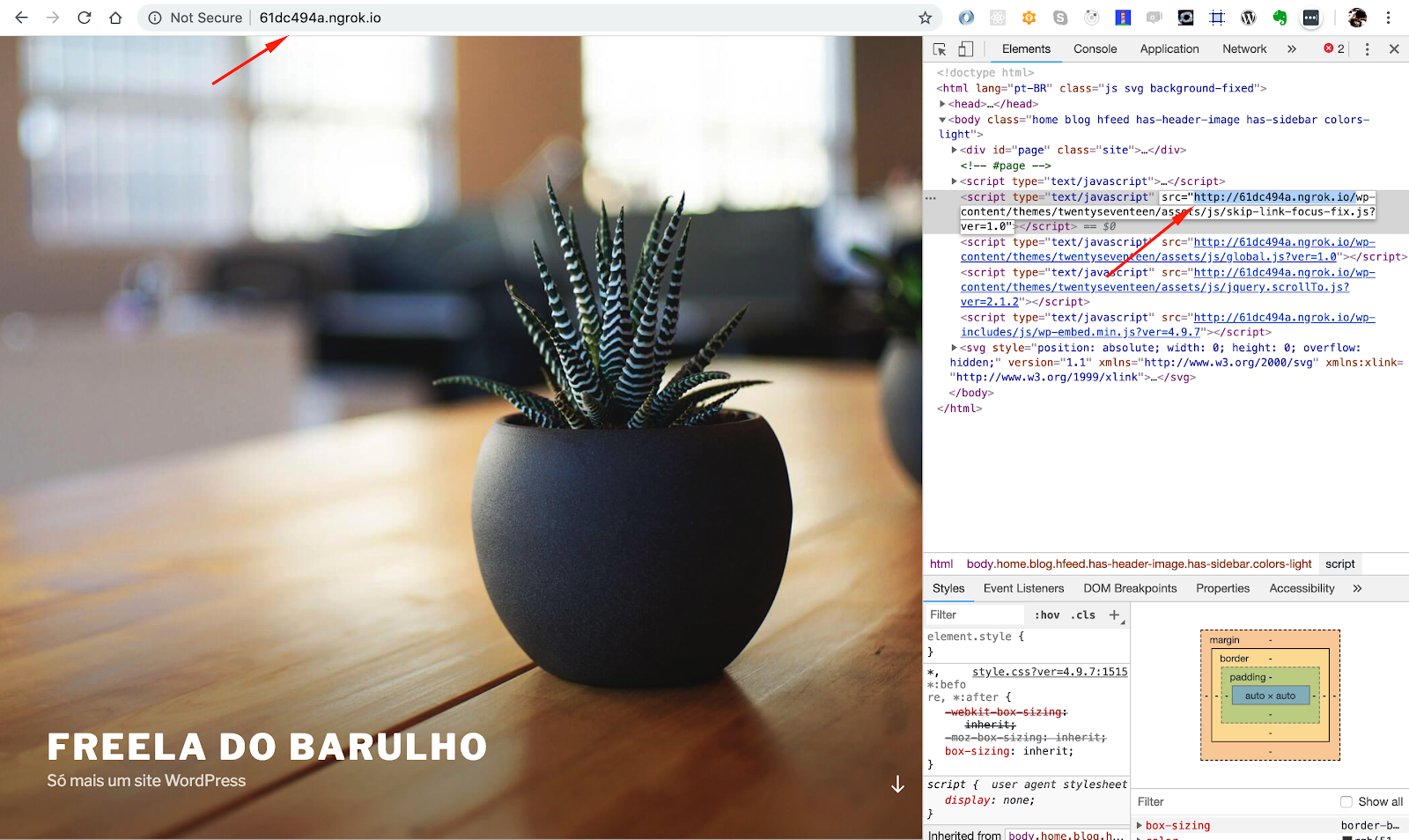Show more sidebar tabs after Accessibility
This screenshot has width=1409, height=840.
tap(1357, 588)
